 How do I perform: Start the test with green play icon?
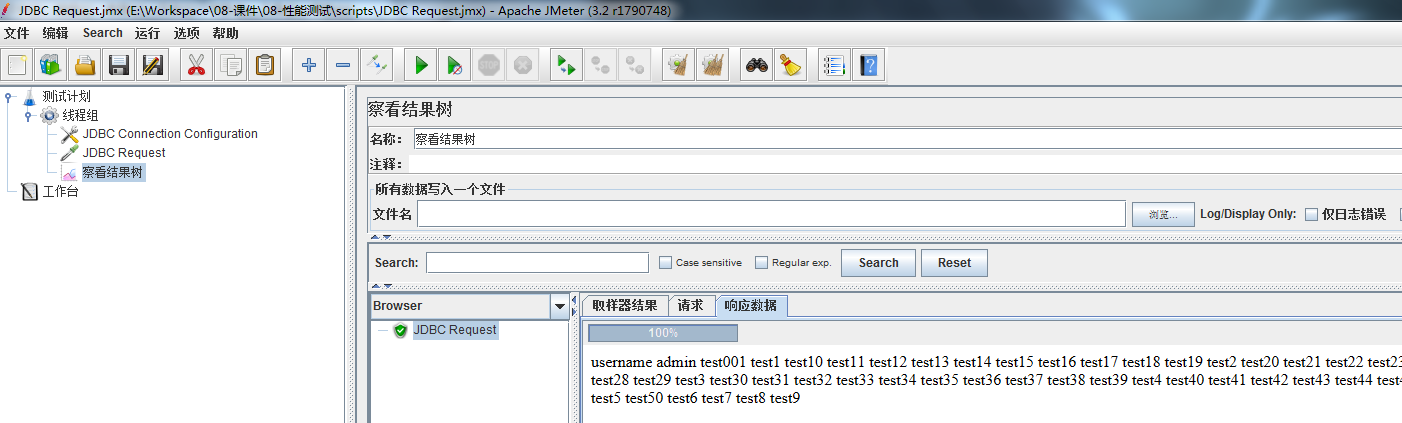coord(420,66)
